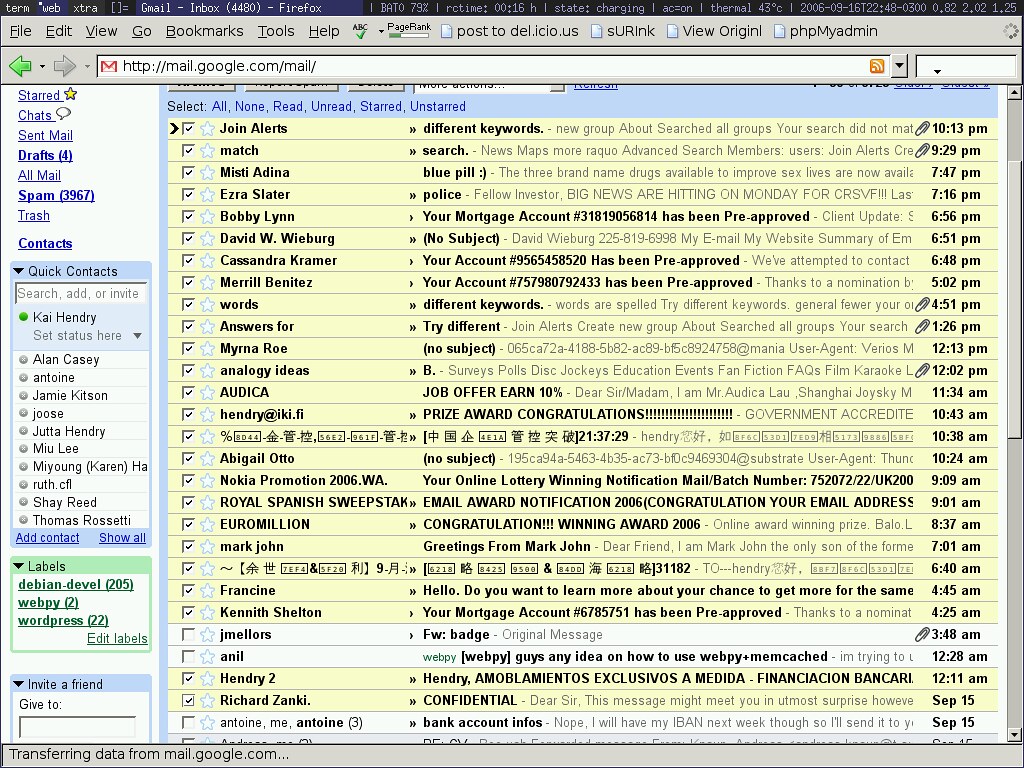This screenshot has height=768, width=1024.
Task: Click attachment paperclip on Join Alerts row
Action: pyautogui.click(x=922, y=129)
